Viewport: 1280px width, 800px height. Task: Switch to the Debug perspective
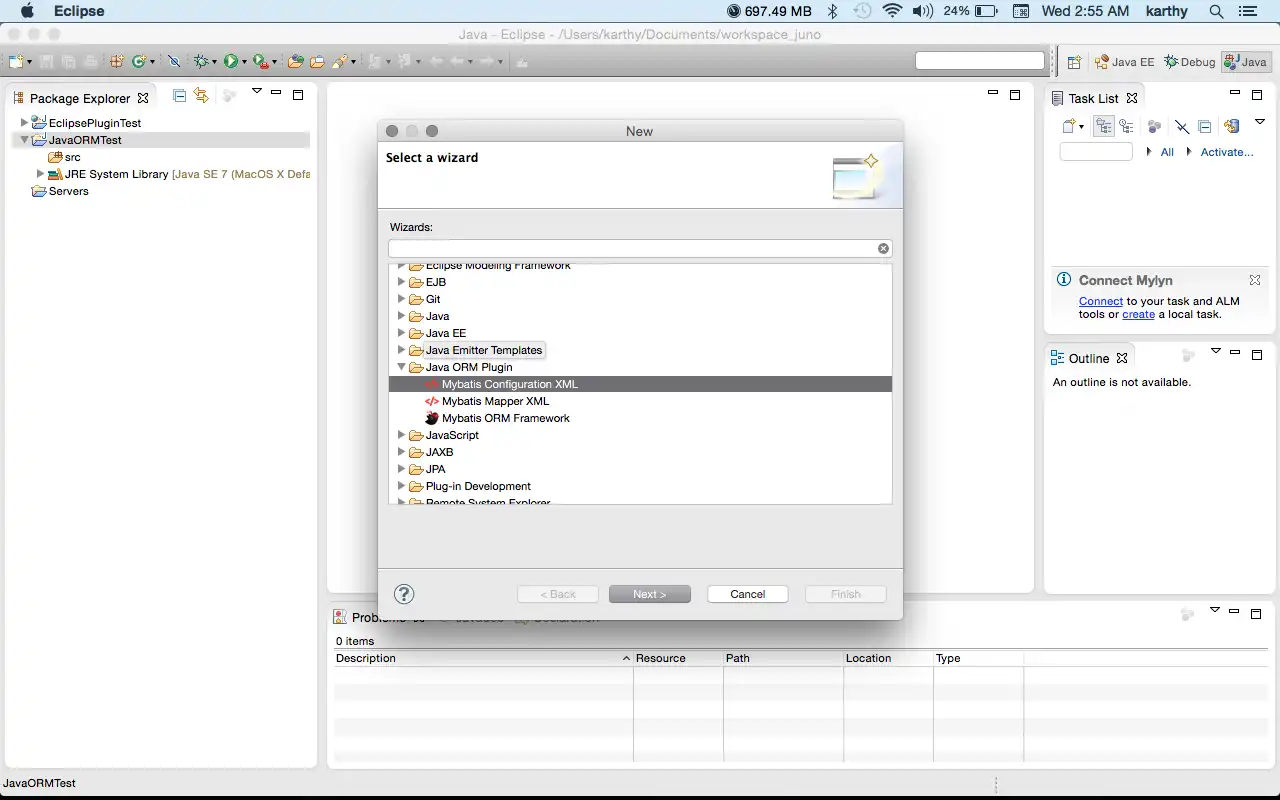coord(1189,62)
